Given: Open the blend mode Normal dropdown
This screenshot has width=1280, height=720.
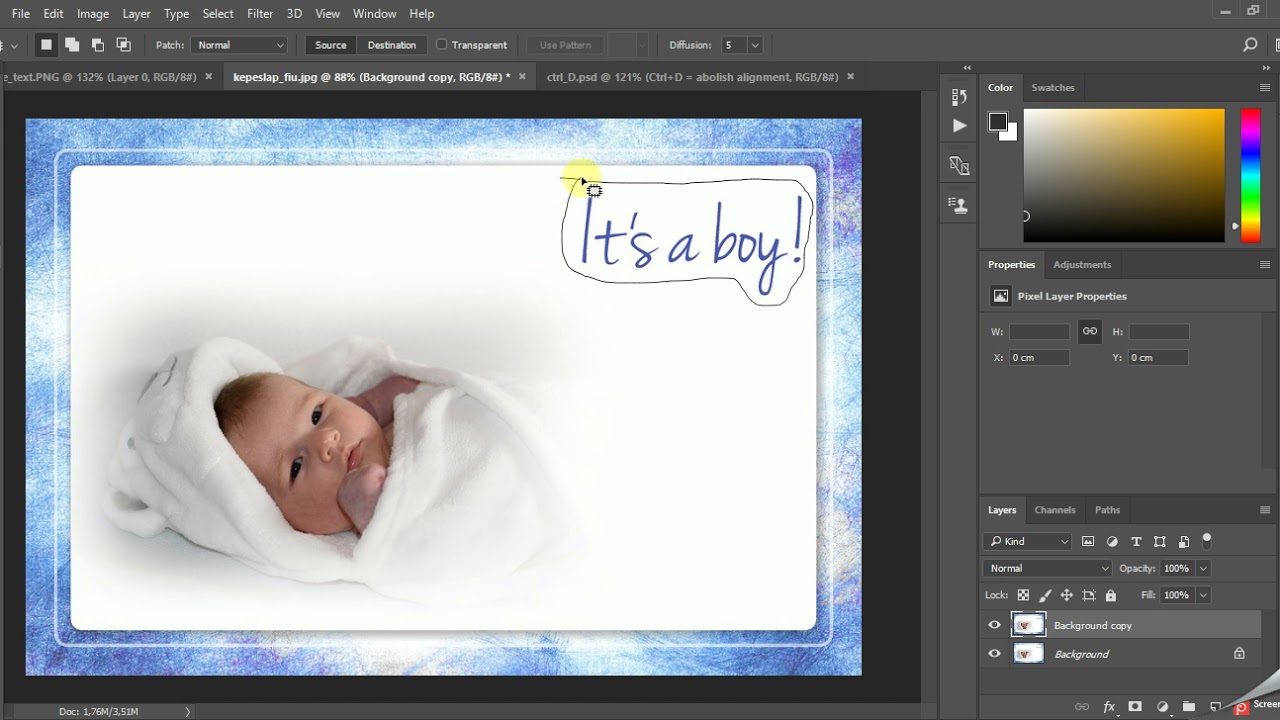Looking at the screenshot, I should [1047, 568].
